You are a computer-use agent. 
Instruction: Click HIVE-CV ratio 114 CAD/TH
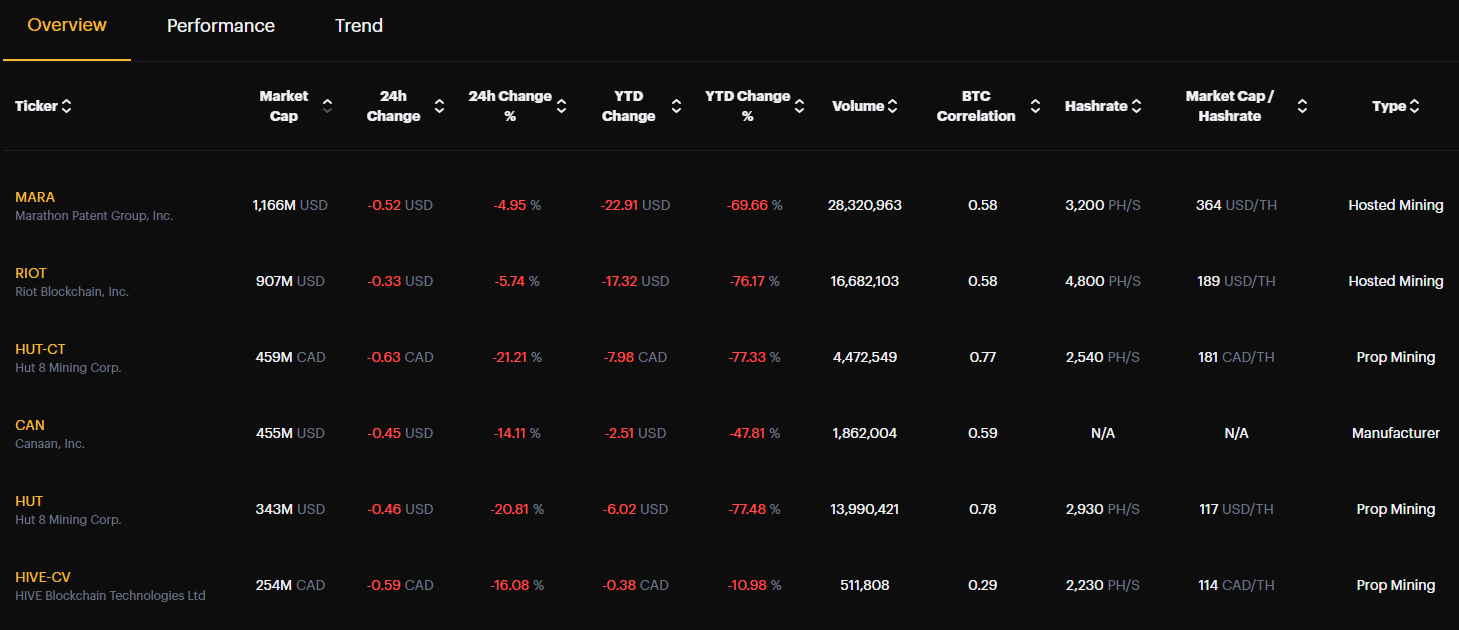tap(1236, 585)
